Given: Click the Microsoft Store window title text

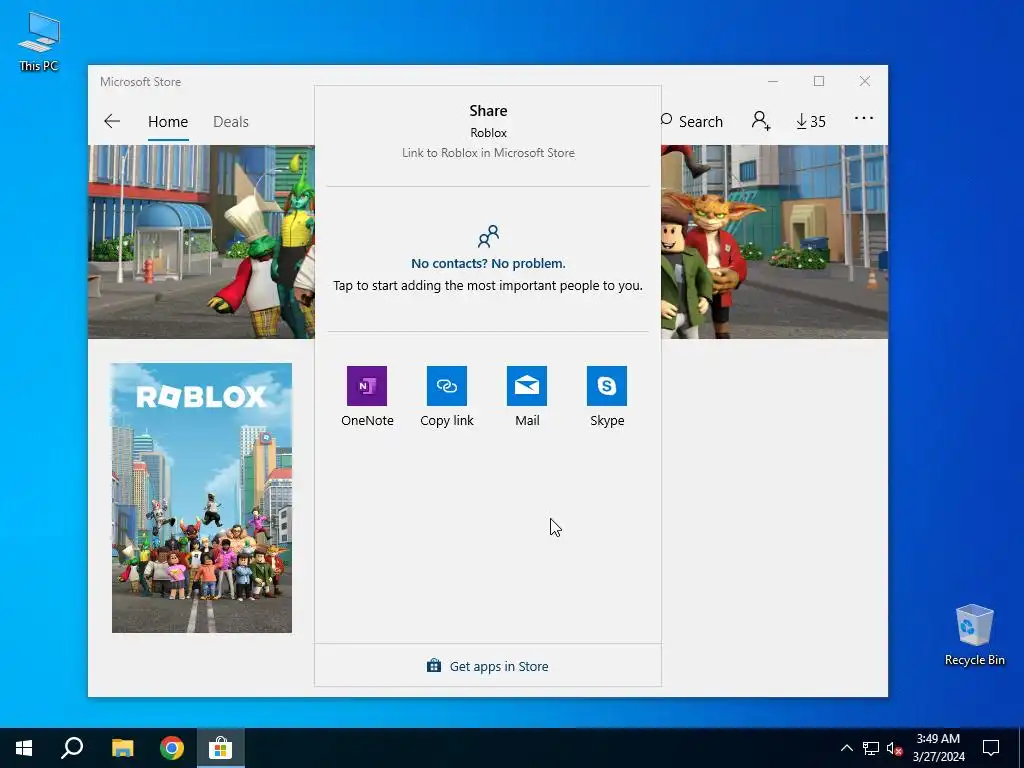Looking at the screenshot, I should click(140, 82).
